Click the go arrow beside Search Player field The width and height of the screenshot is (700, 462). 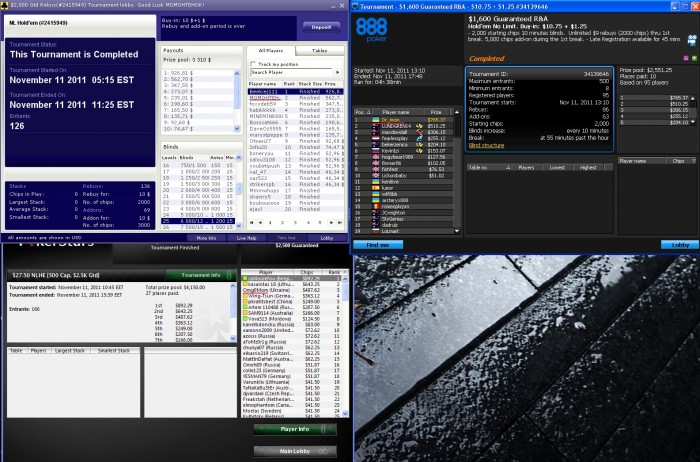click(x=338, y=72)
